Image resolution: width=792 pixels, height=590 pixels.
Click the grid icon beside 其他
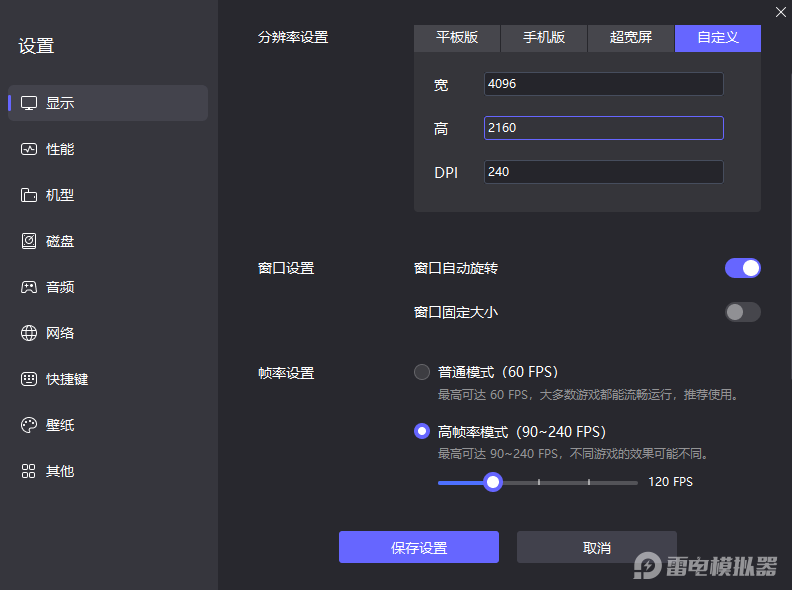[x=29, y=471]
